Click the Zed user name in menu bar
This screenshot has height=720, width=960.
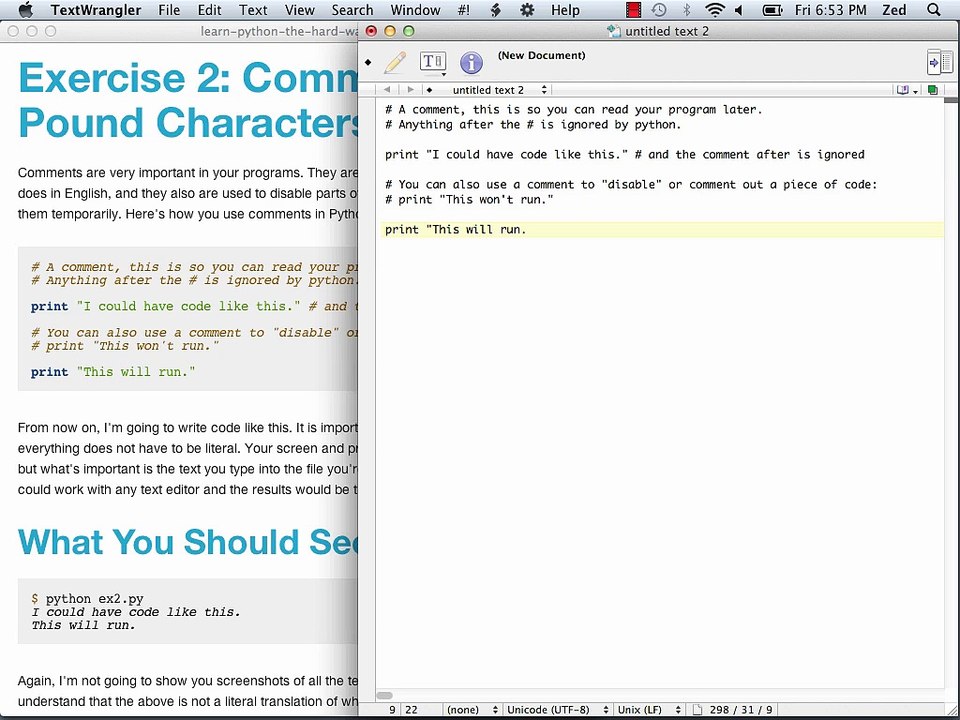coord(894,10)
